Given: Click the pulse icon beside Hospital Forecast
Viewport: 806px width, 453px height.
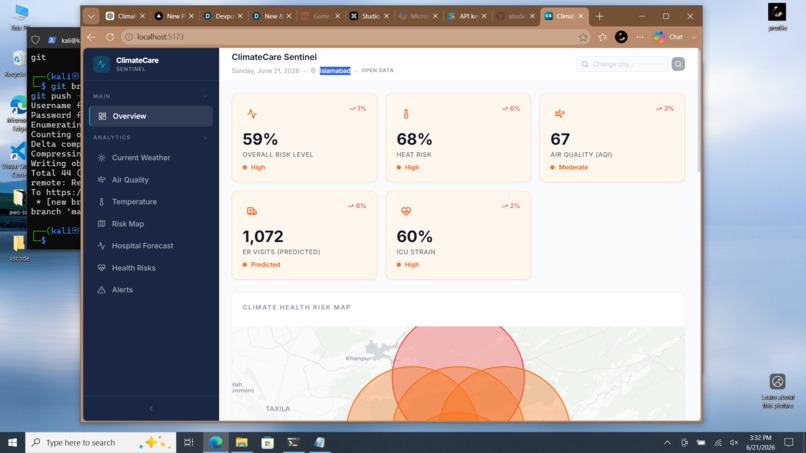Looking at the screenshot, I should pyautogui.click(x=101, y=246).
